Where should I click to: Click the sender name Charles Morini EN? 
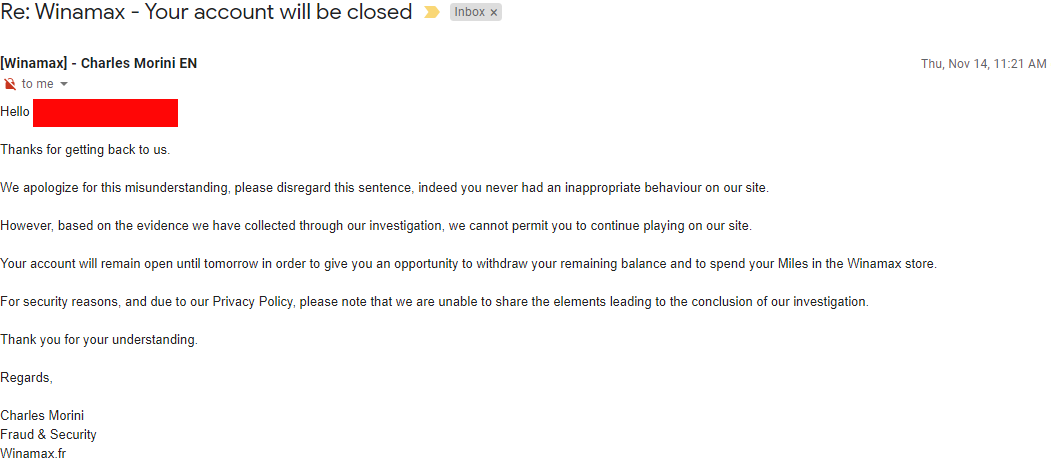[98, 63]
